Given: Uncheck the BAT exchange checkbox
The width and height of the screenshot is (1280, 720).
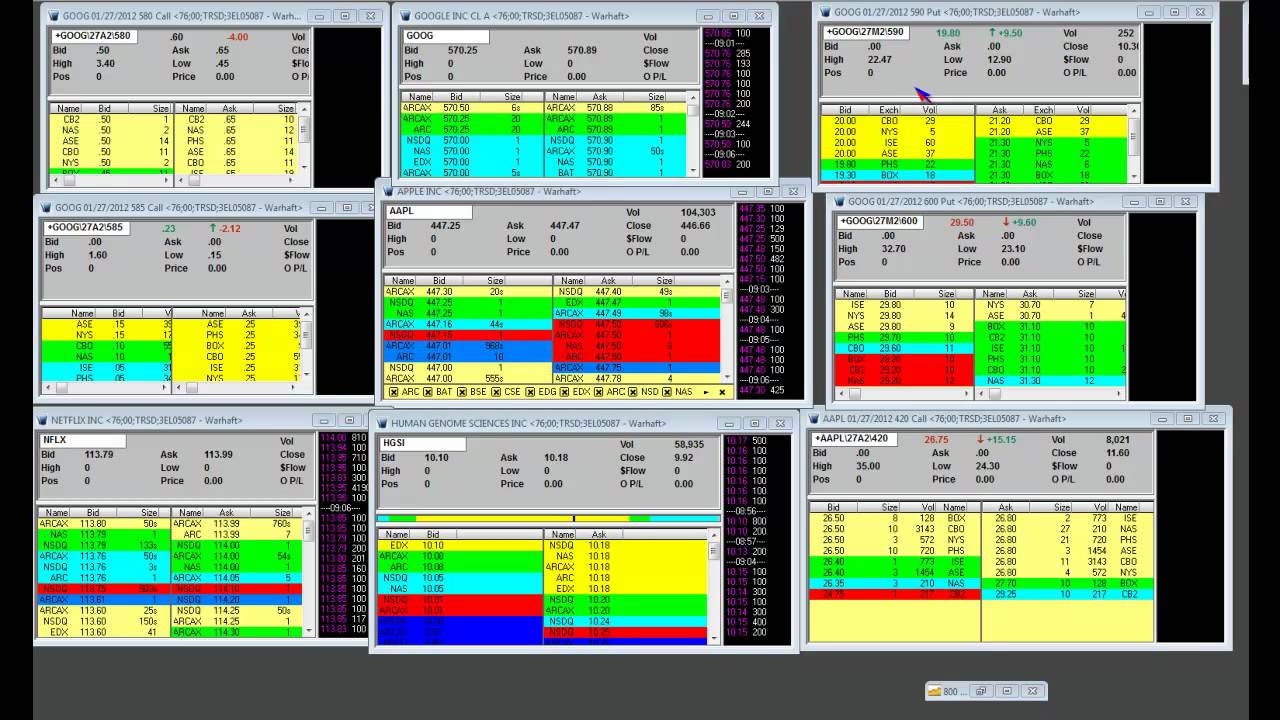Looking at the screenshot, I should [x=427, y=392].
